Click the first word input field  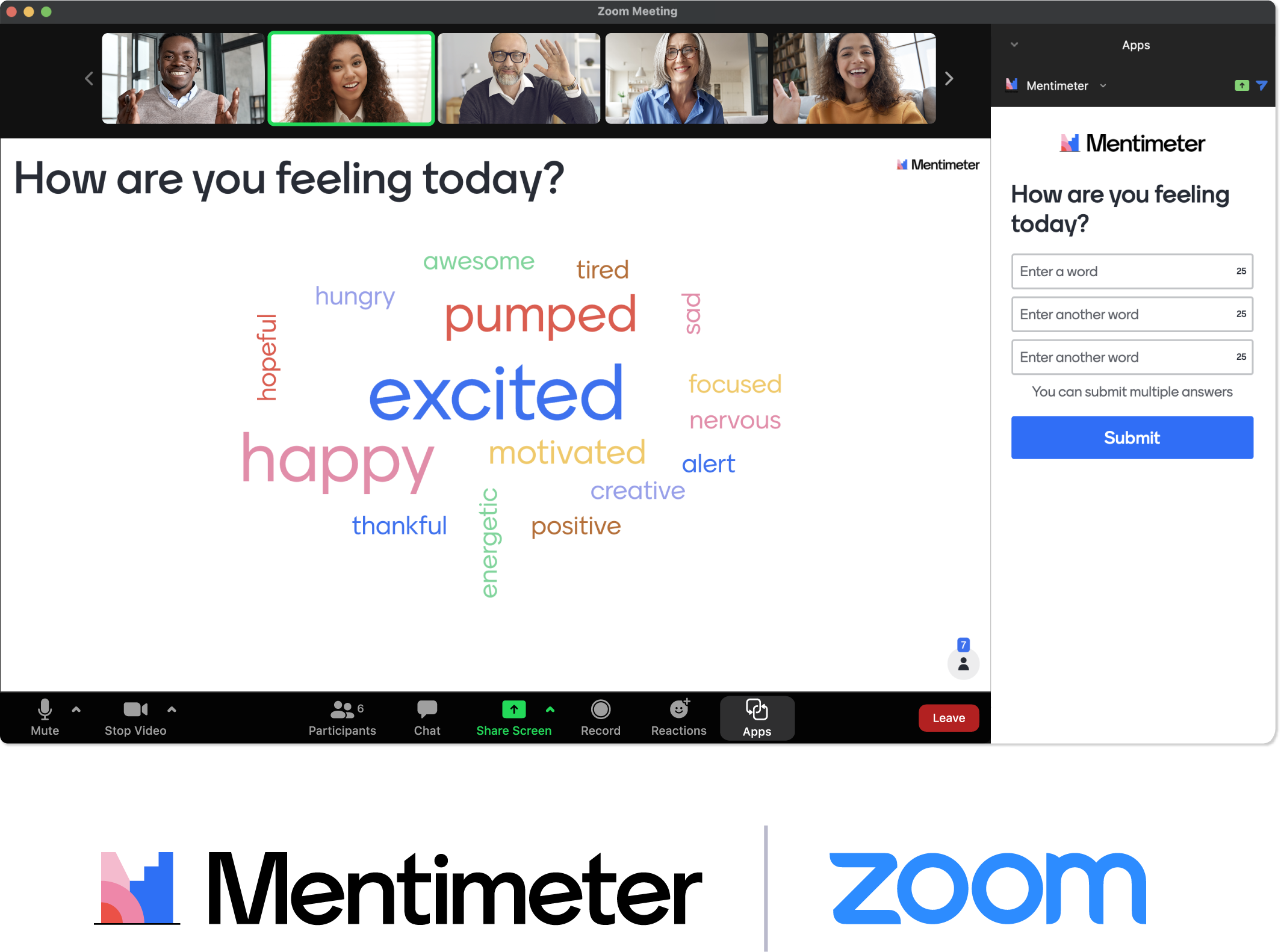[x=1132, y=271]
